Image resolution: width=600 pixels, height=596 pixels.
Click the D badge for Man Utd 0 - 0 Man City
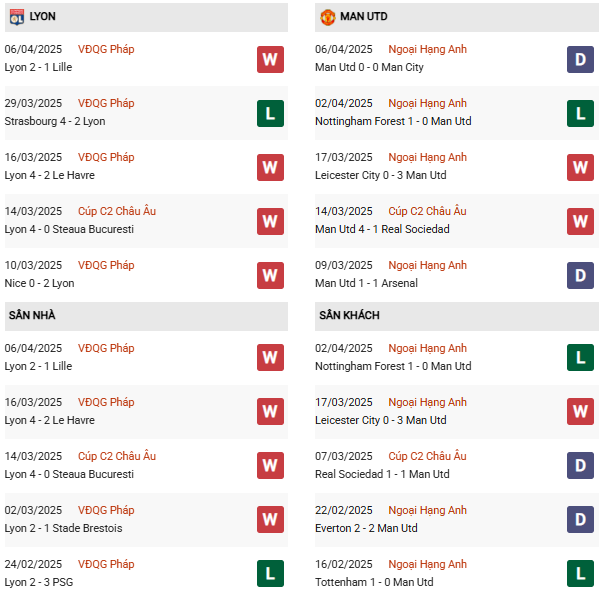[581, 59]
